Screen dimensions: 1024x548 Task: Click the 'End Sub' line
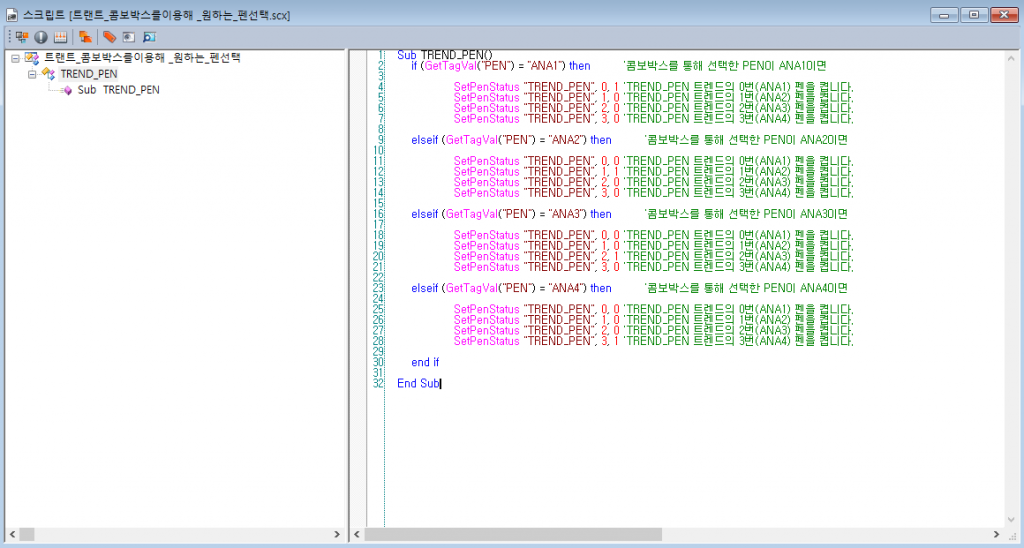pos(418,383)
